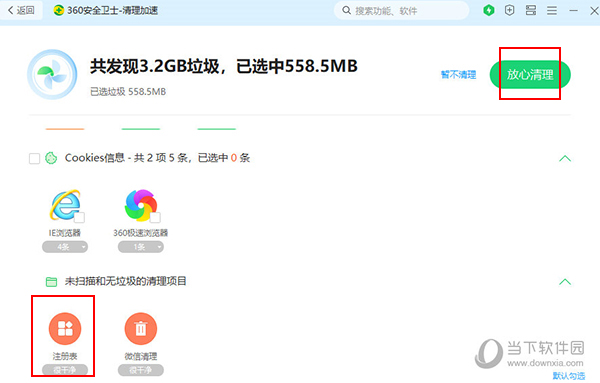Click the 360安全卫士-清理加速 title
Viewport: 600px width, 383px height.
[x=112, y=10]
